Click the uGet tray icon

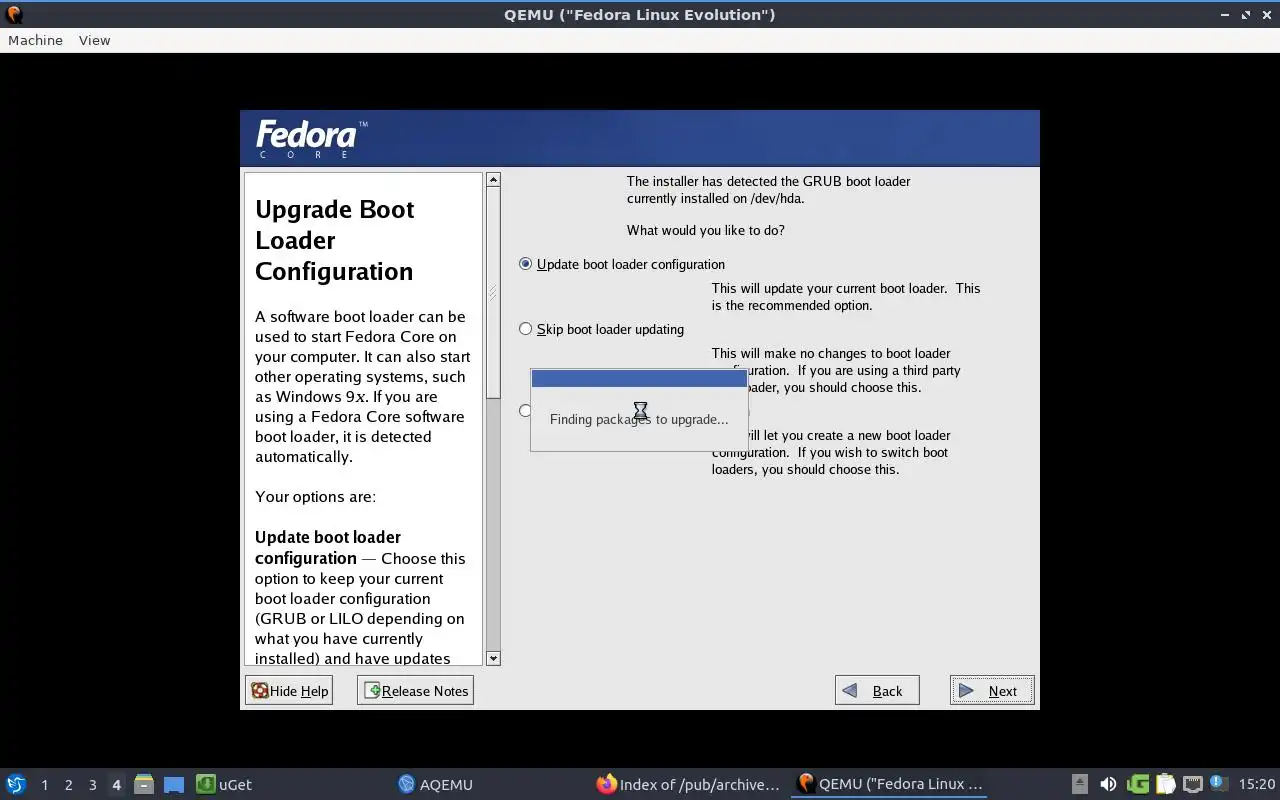click(1137, 785)
